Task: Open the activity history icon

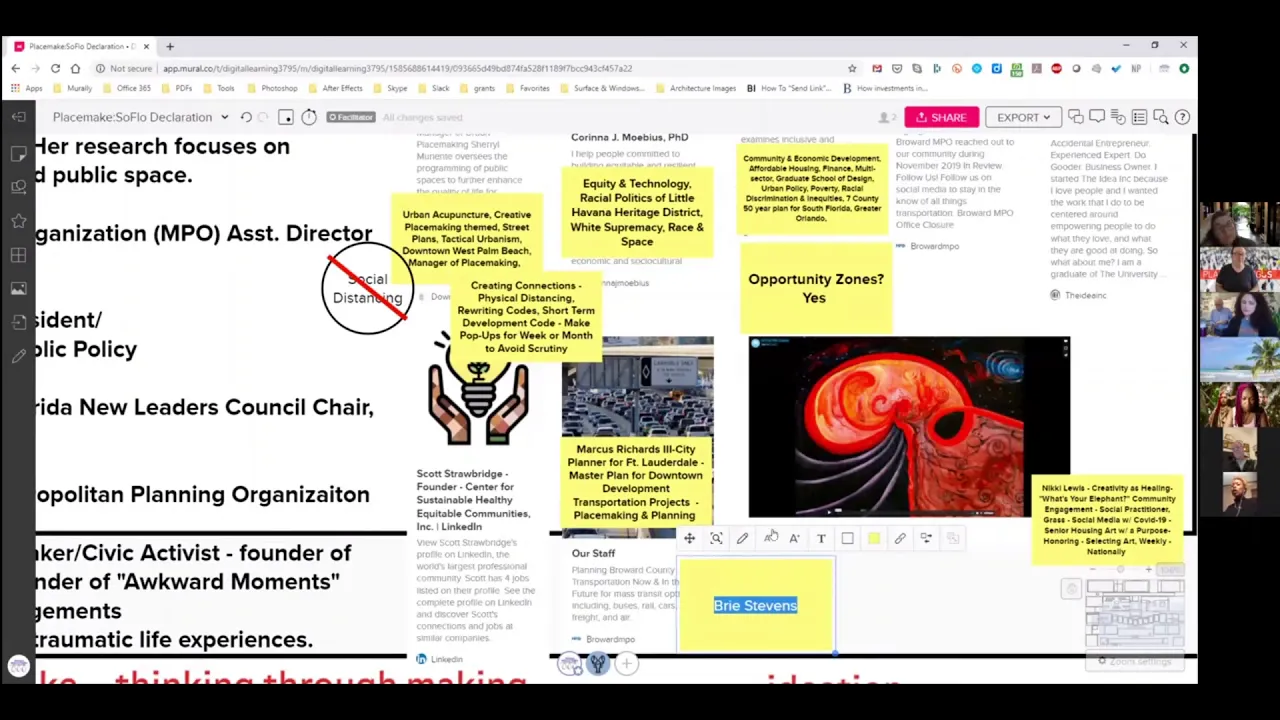Action: (x=1119, y=117)
